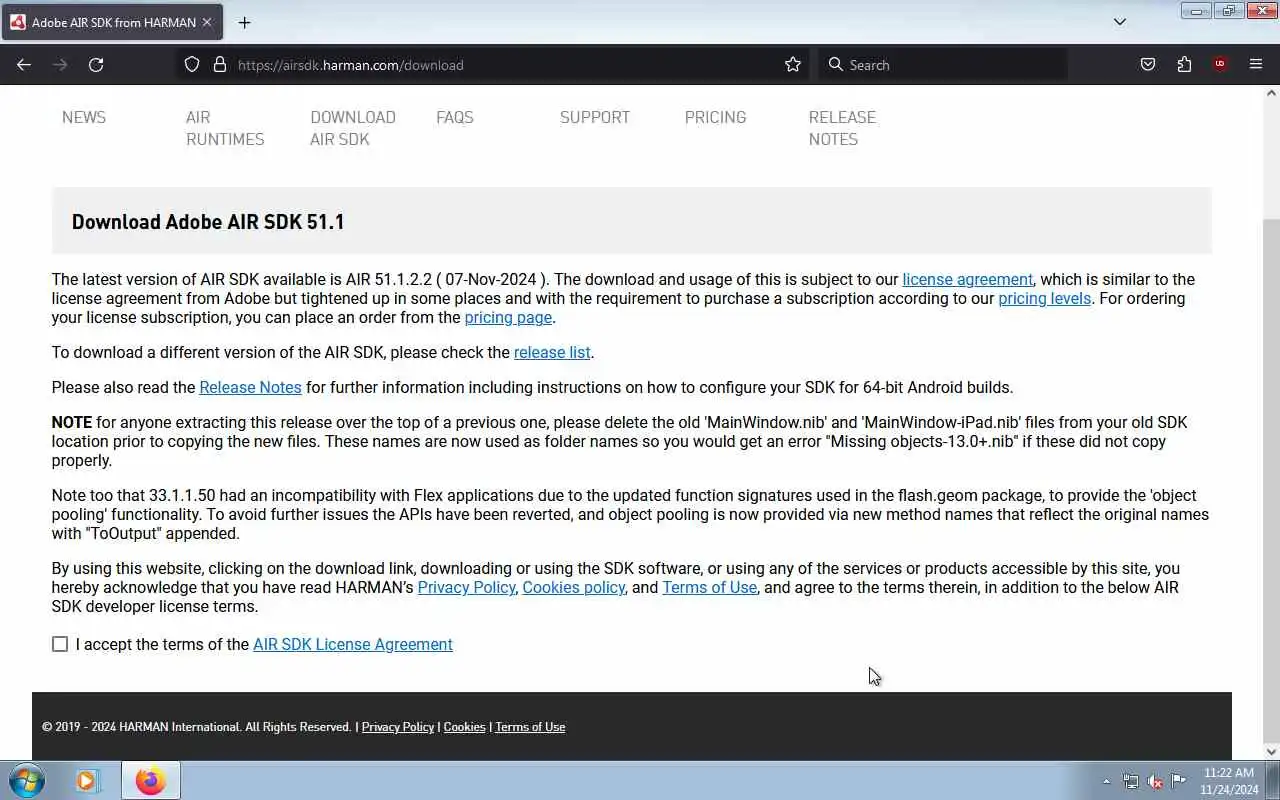Open the footer Privacy Policy link
The height and width of the screenshot is (800, 1280).
(398, 727)
